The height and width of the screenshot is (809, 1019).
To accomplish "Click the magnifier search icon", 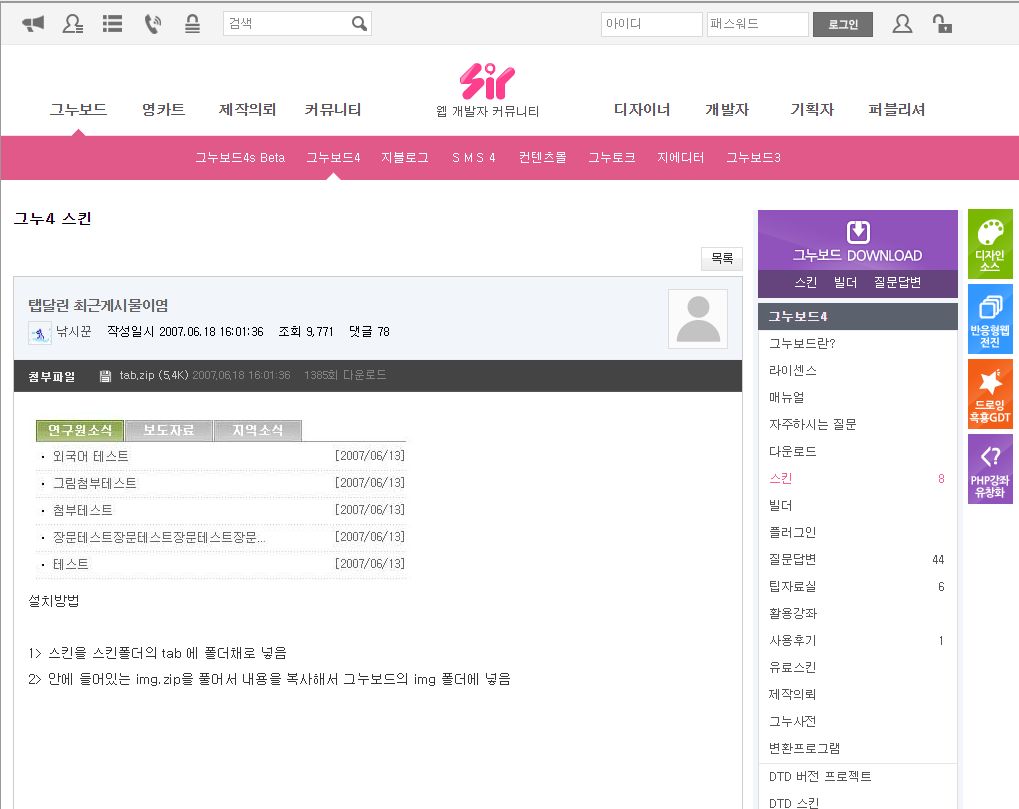I will coord(359,24).
